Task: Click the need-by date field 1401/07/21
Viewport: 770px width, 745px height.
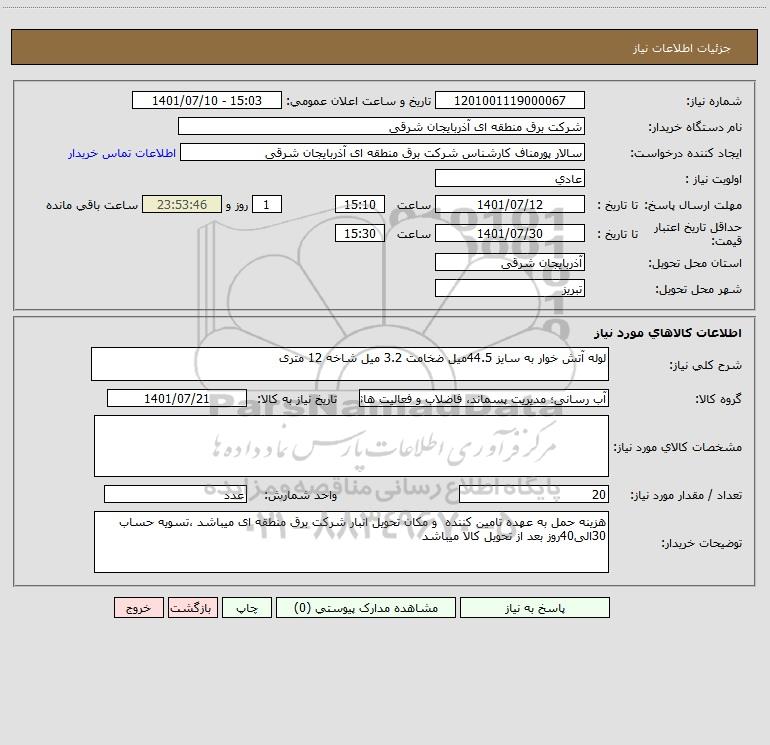Action: (177, 398)
